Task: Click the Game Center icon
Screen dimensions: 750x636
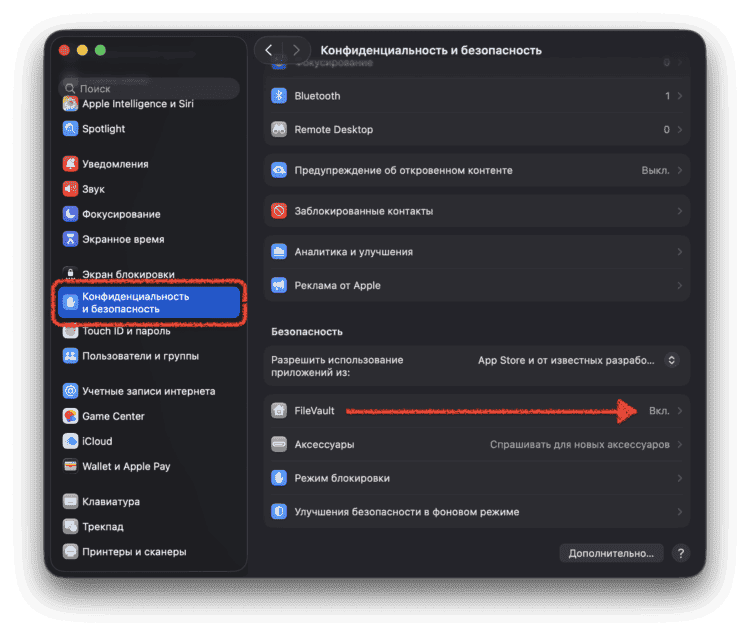Action: [70, 416]
